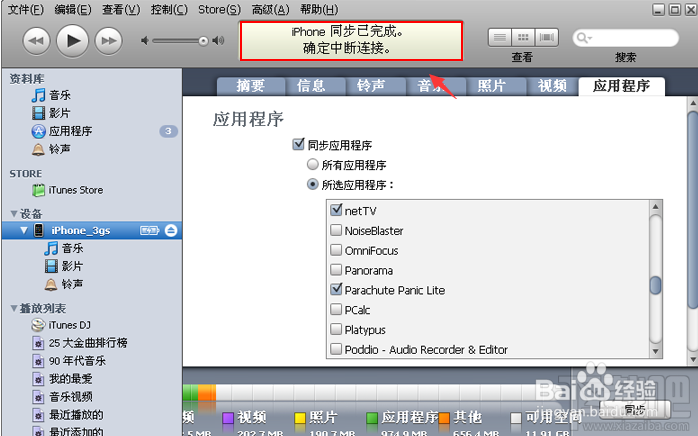Click the Next track button
The image size is (698, 436).
[x=109, y=41]
